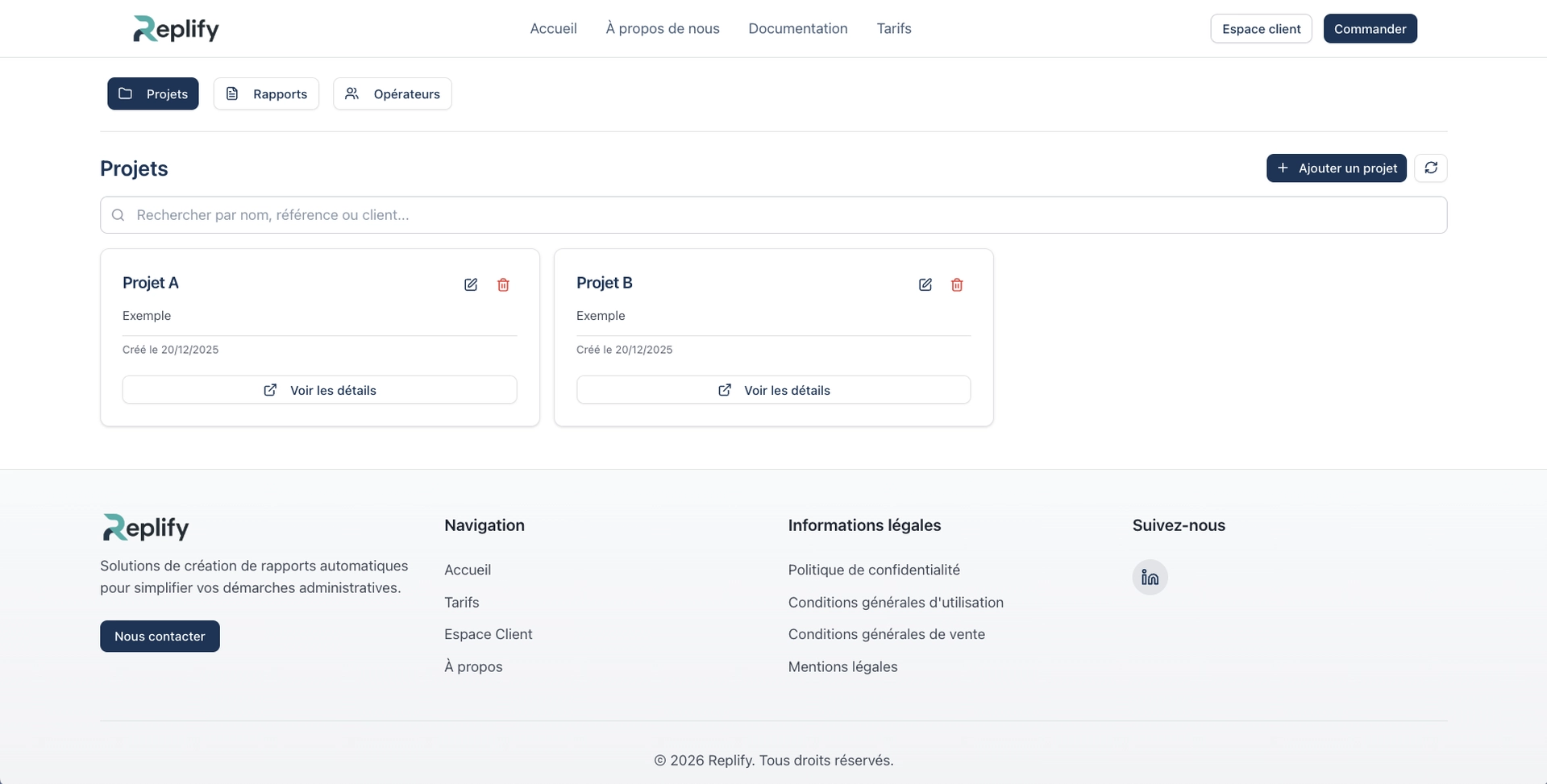
Task: Switch to the Opérateurs tab
Action: (x=392, y=93)
